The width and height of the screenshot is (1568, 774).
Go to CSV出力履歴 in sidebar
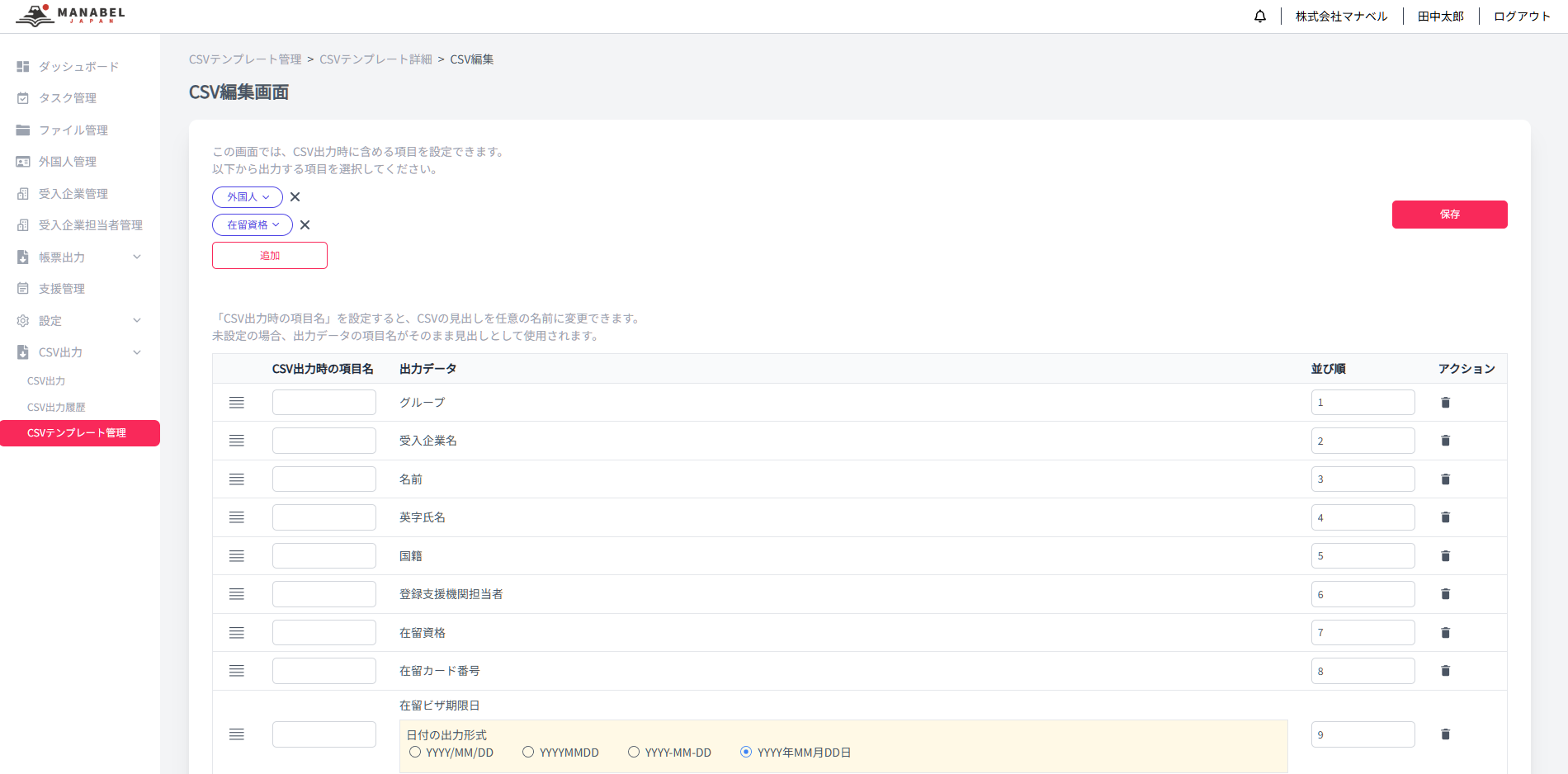pos(56,408)
